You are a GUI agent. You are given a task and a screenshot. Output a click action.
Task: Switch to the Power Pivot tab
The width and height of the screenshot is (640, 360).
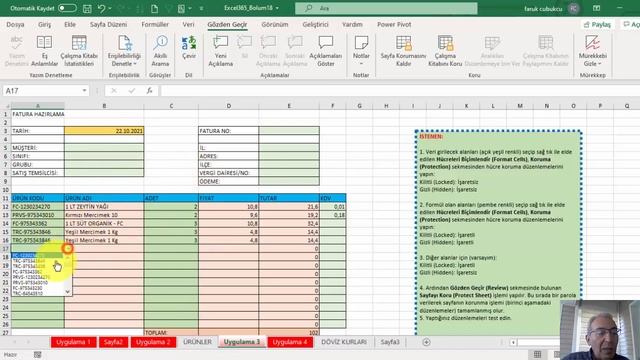coord(394,24)
